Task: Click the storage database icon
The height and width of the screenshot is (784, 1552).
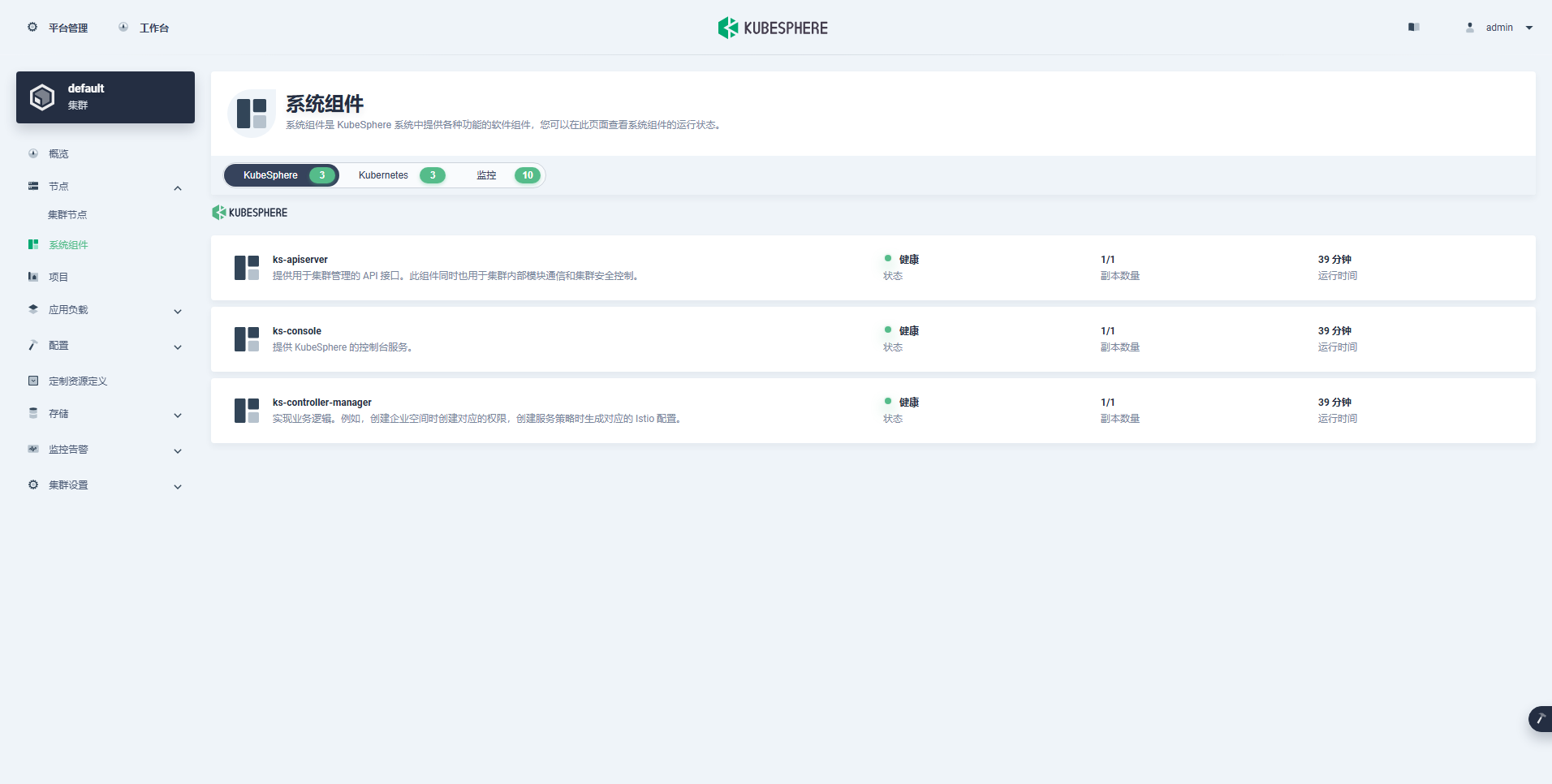Action: [33, 413]
